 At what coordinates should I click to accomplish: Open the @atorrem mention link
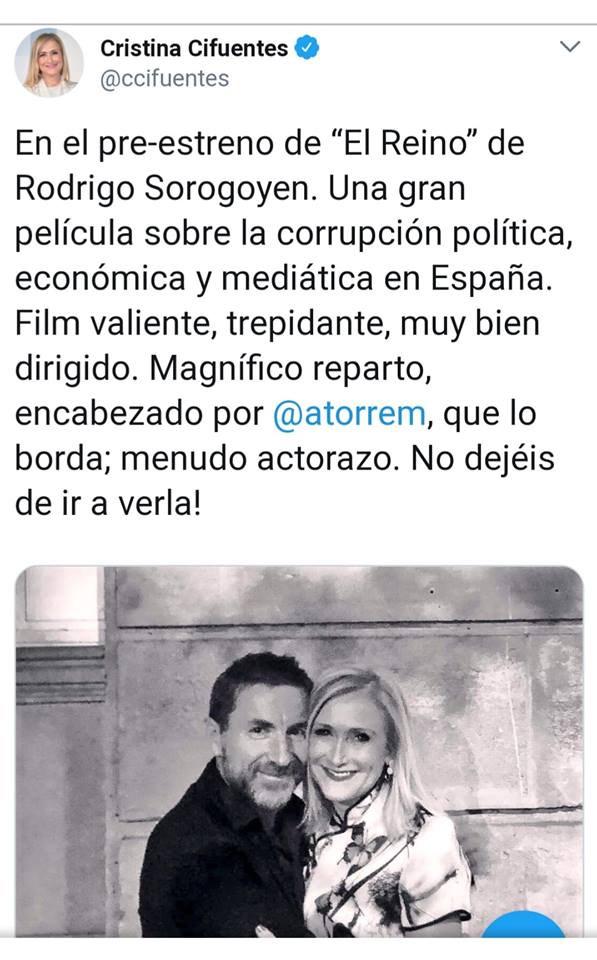pos(348,413)
